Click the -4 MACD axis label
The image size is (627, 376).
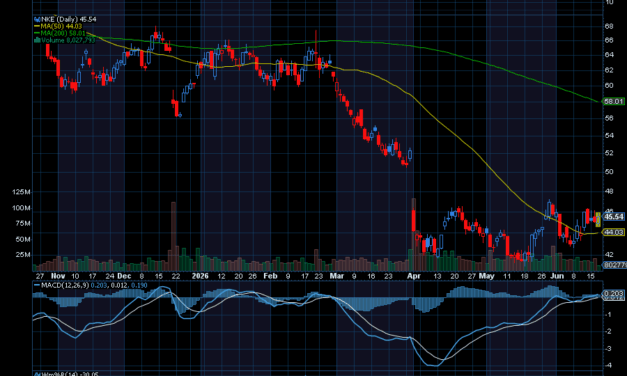pyautogui.click(x=608, y=366)
